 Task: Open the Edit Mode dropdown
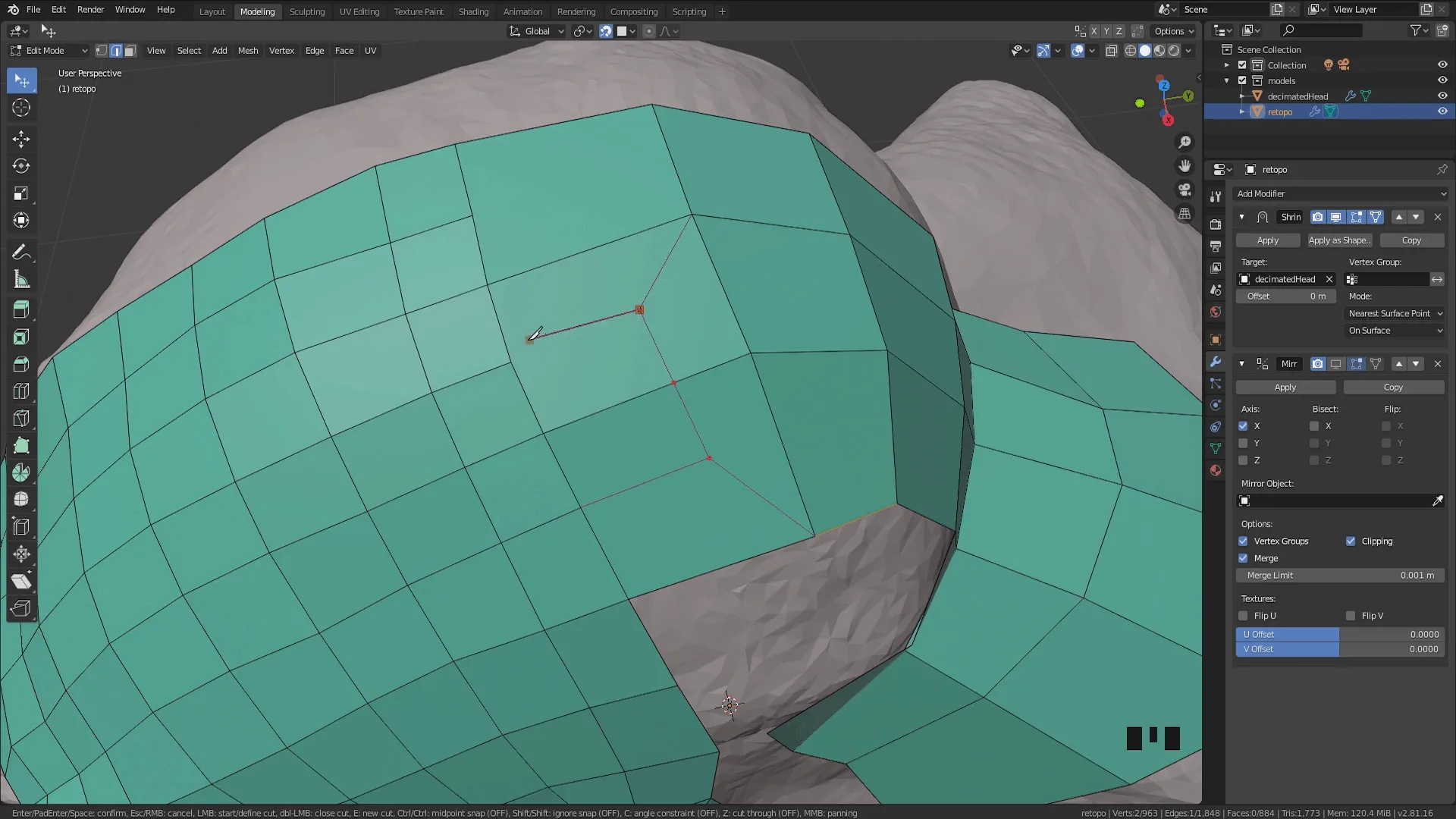[x=49, y=51]
